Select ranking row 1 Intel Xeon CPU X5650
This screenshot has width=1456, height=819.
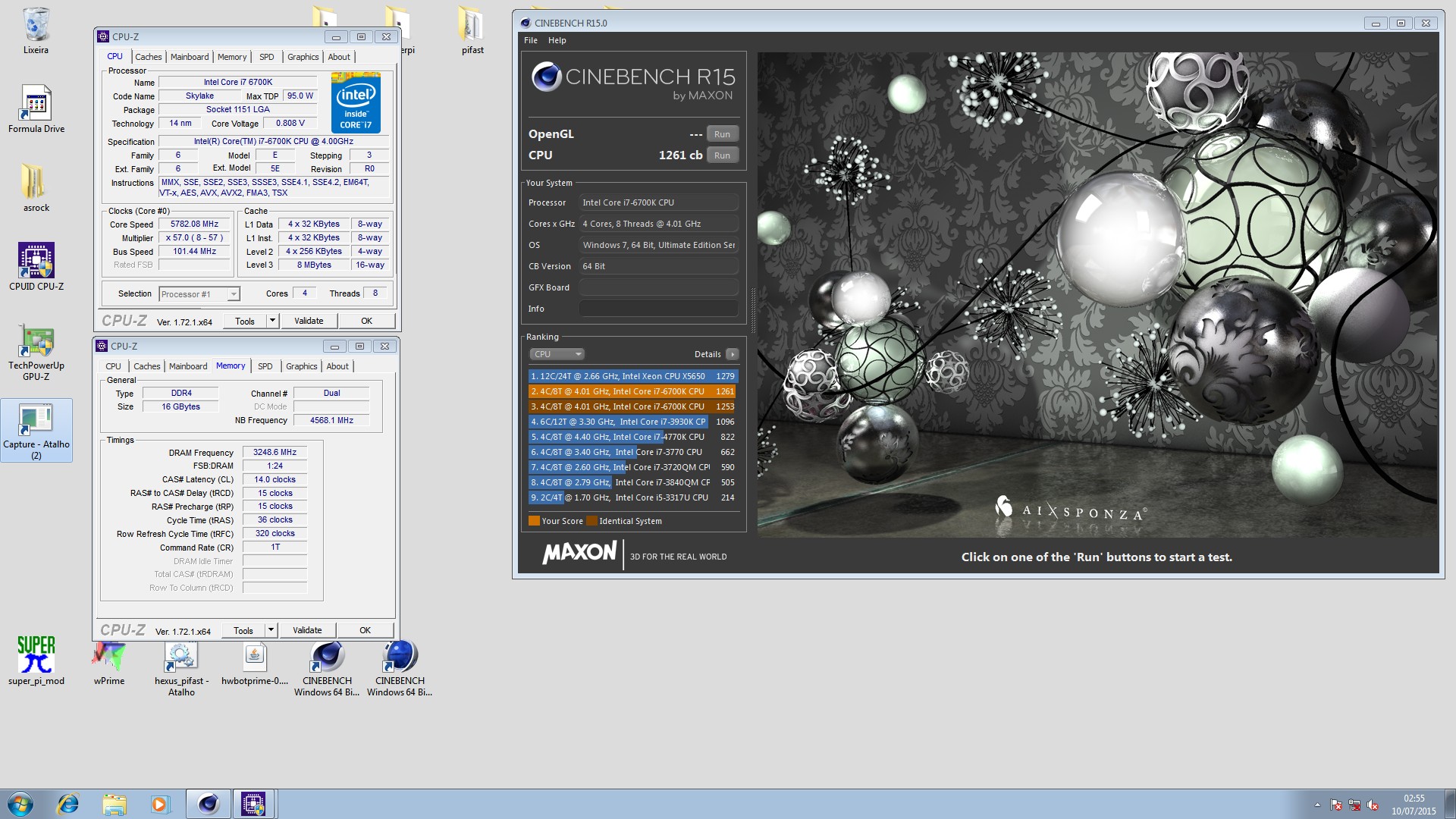pyautogui.click(x=632, y=376)
